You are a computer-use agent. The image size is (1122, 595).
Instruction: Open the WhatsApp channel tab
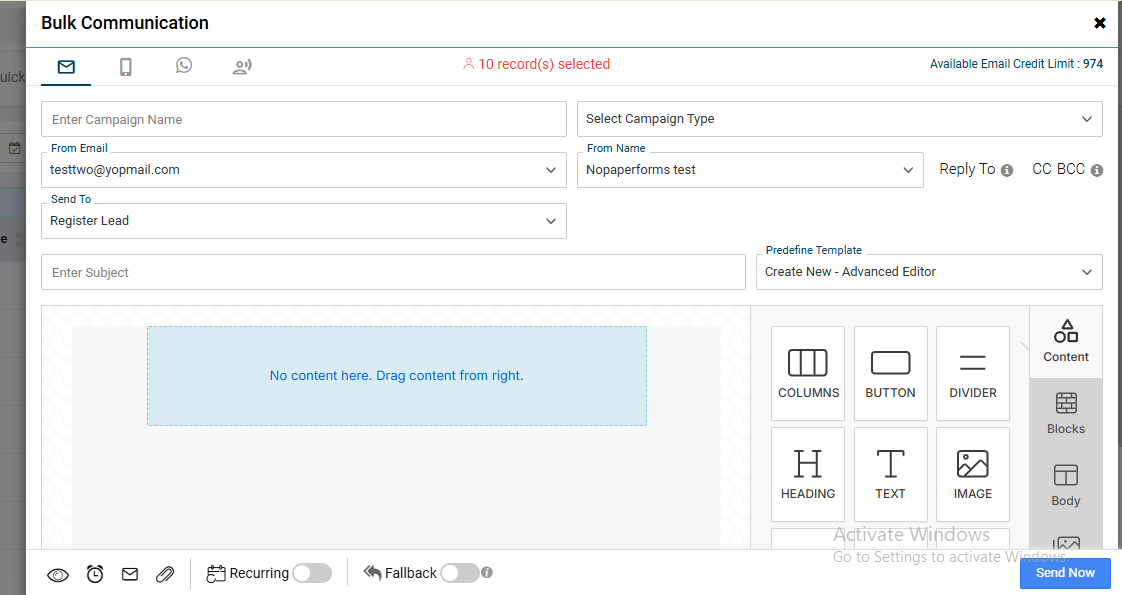184,66
